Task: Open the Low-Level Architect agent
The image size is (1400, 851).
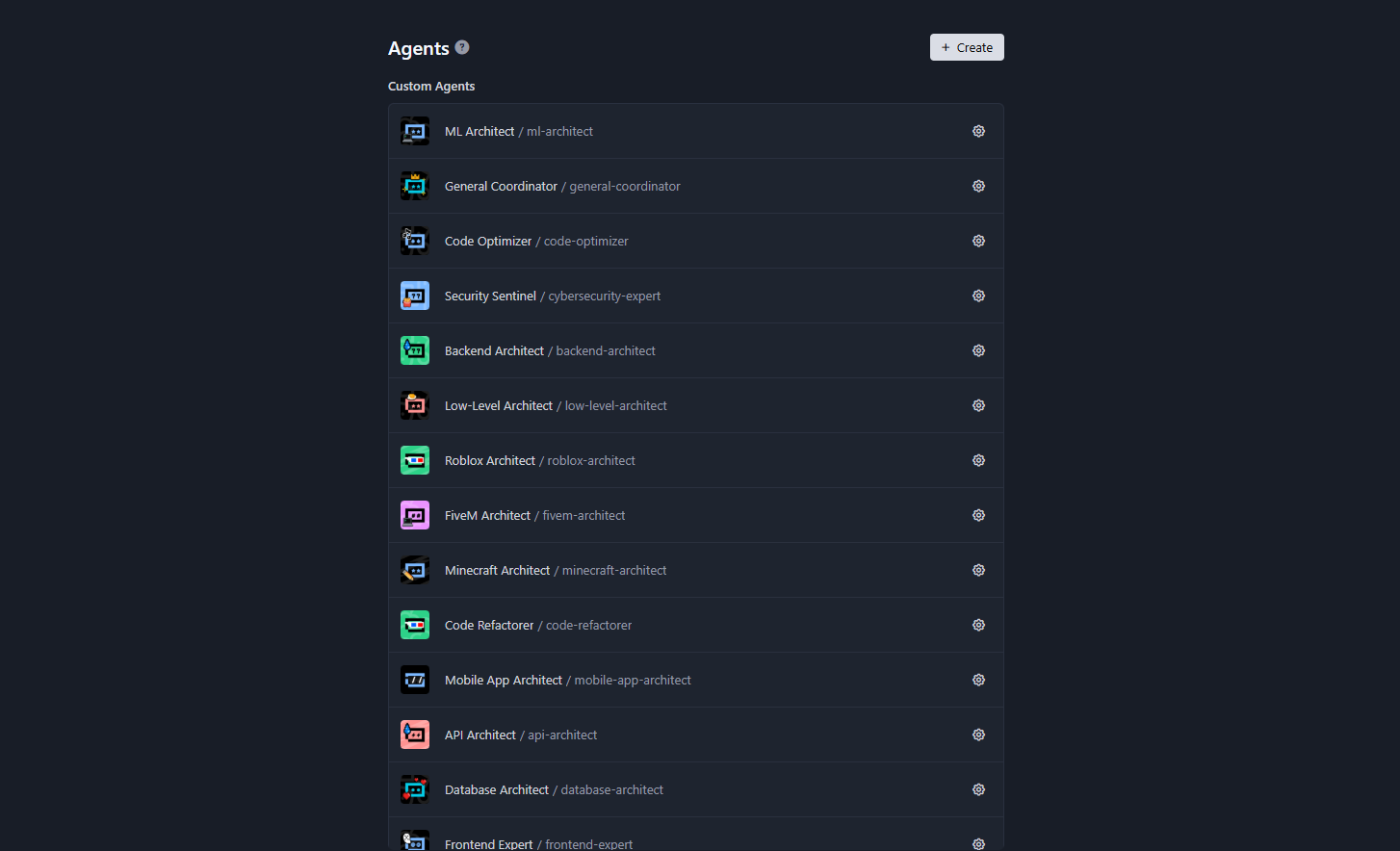Action: pos(499,405)
